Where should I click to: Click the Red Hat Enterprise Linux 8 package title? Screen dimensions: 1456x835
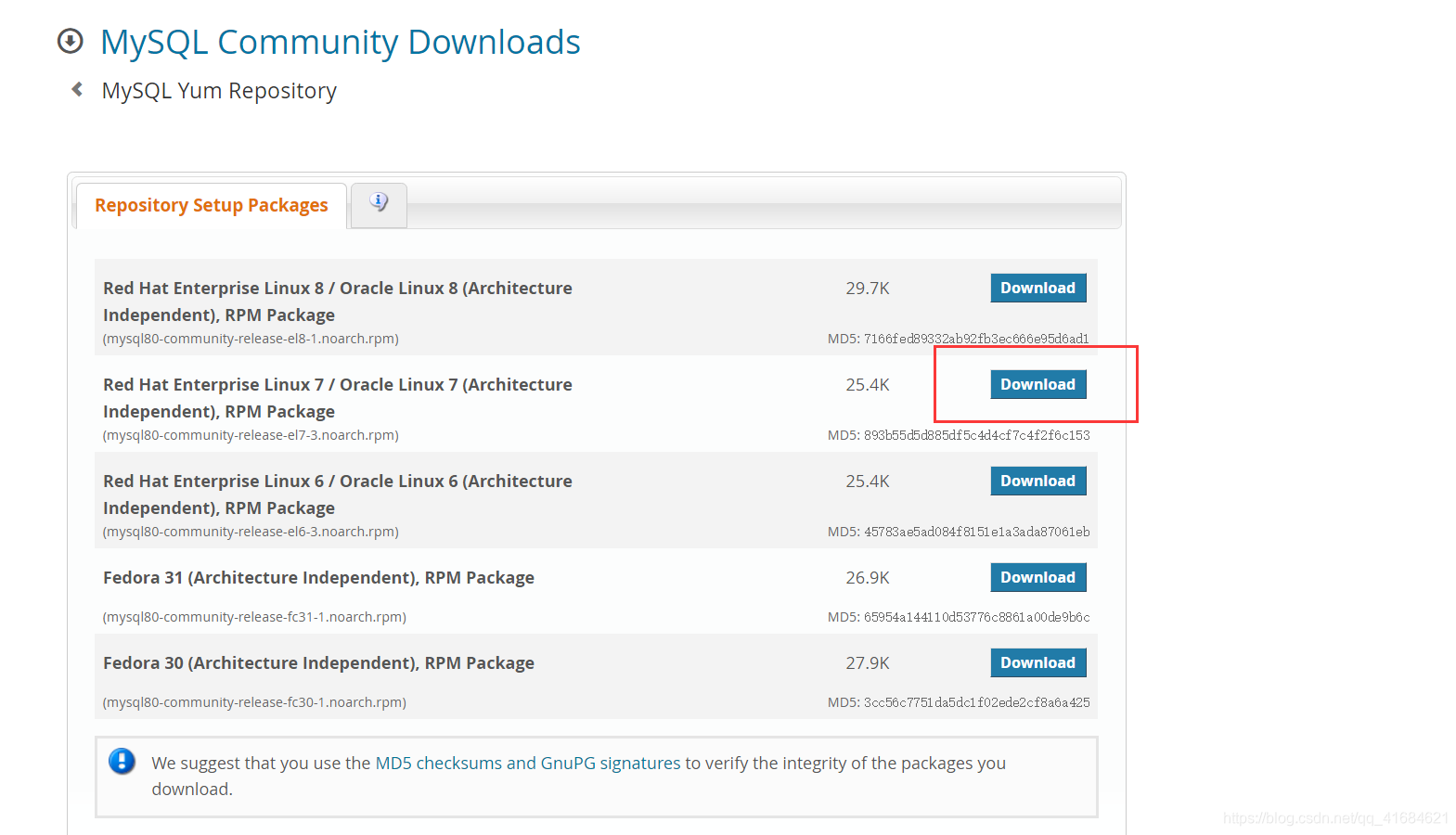(x=338, y=302)
